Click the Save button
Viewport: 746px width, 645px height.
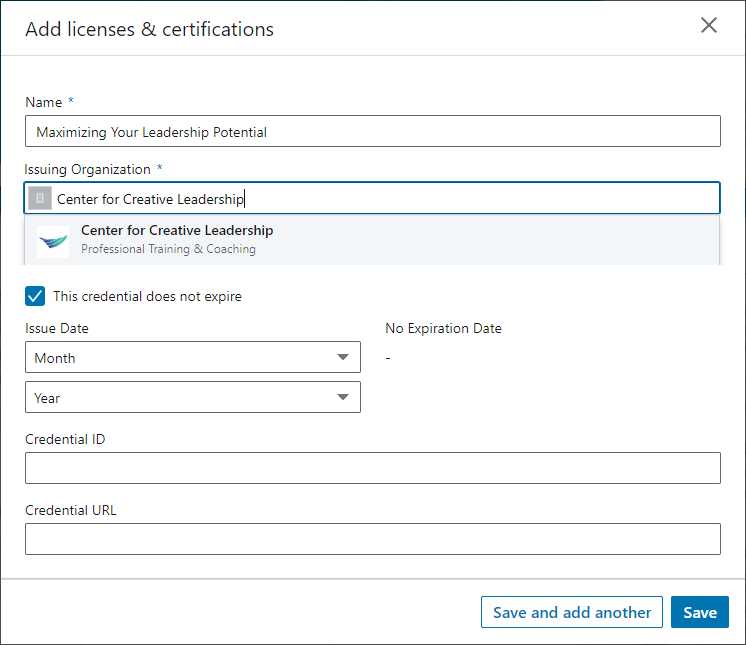pyautogui.click(x=699, y=612)
